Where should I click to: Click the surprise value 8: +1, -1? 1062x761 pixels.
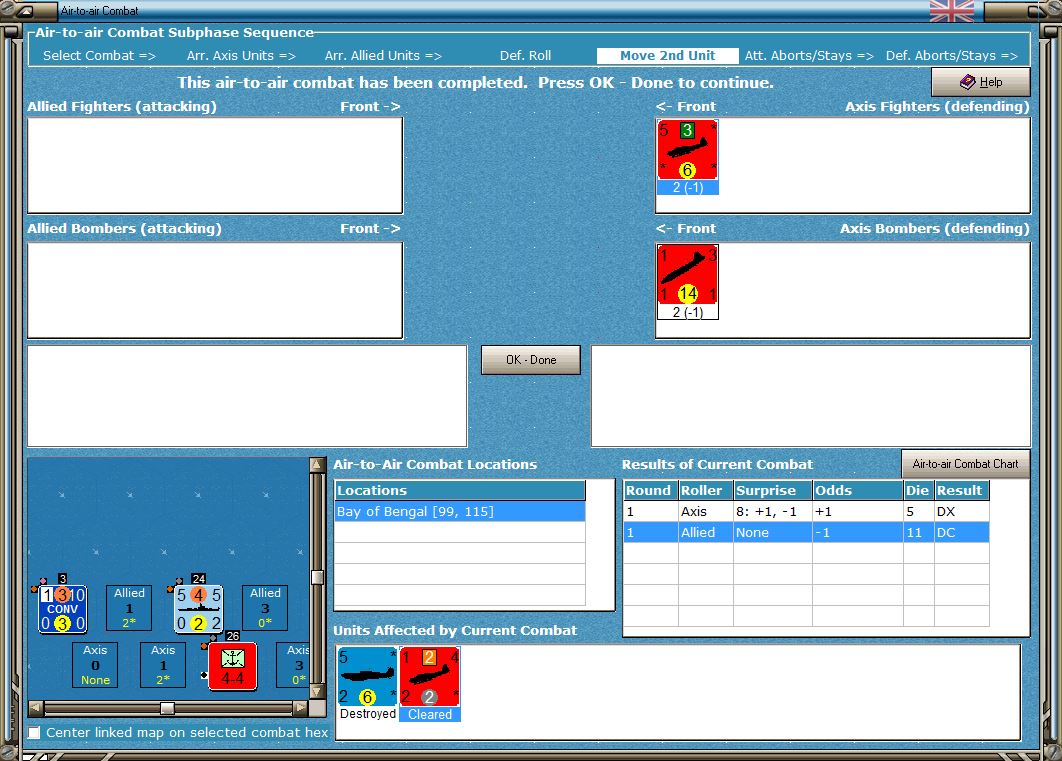[765, 512]
